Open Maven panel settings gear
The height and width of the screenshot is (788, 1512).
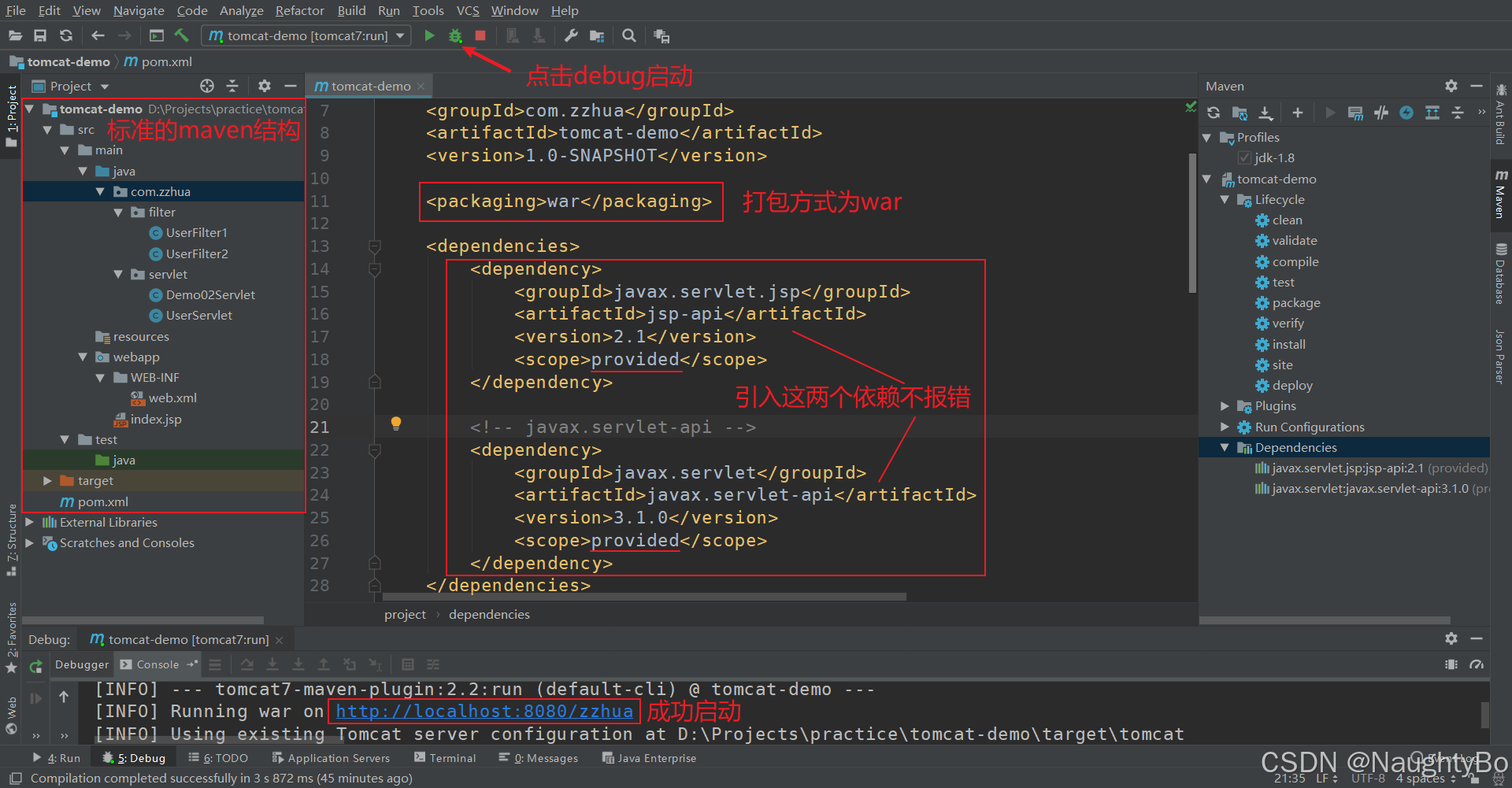[1451, 86]
